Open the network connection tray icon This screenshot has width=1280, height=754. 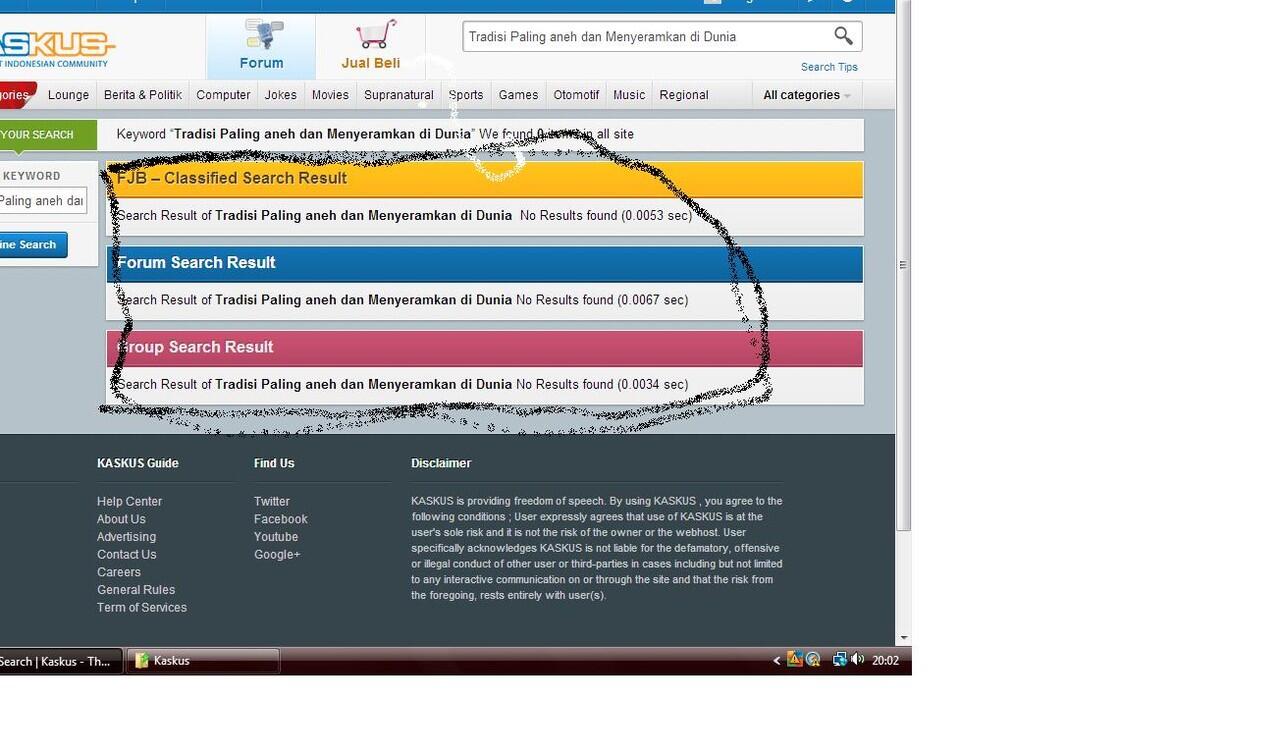840,660
